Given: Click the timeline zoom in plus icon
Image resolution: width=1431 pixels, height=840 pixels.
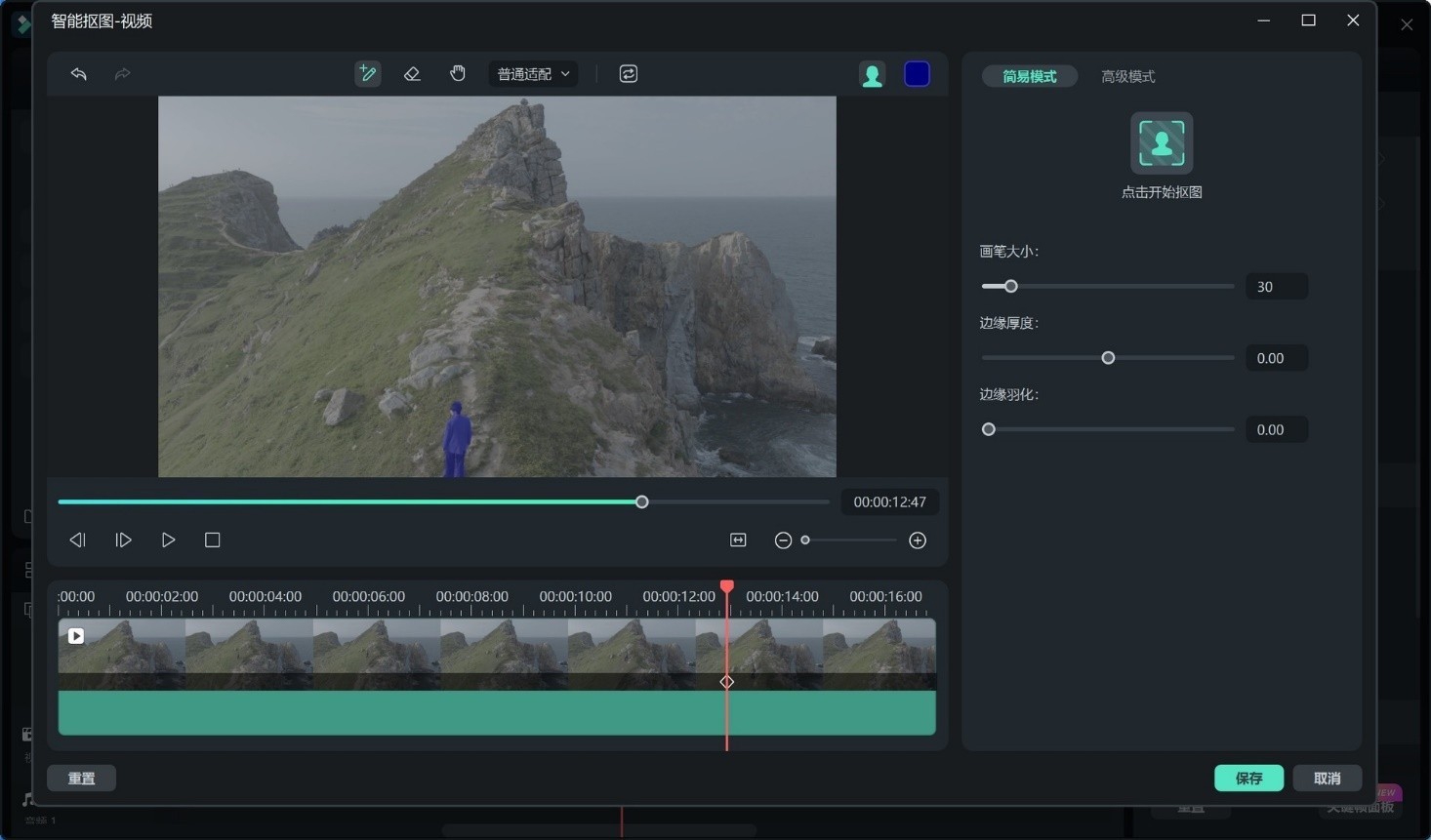Looking at the screenshot, I should point(918,540).
